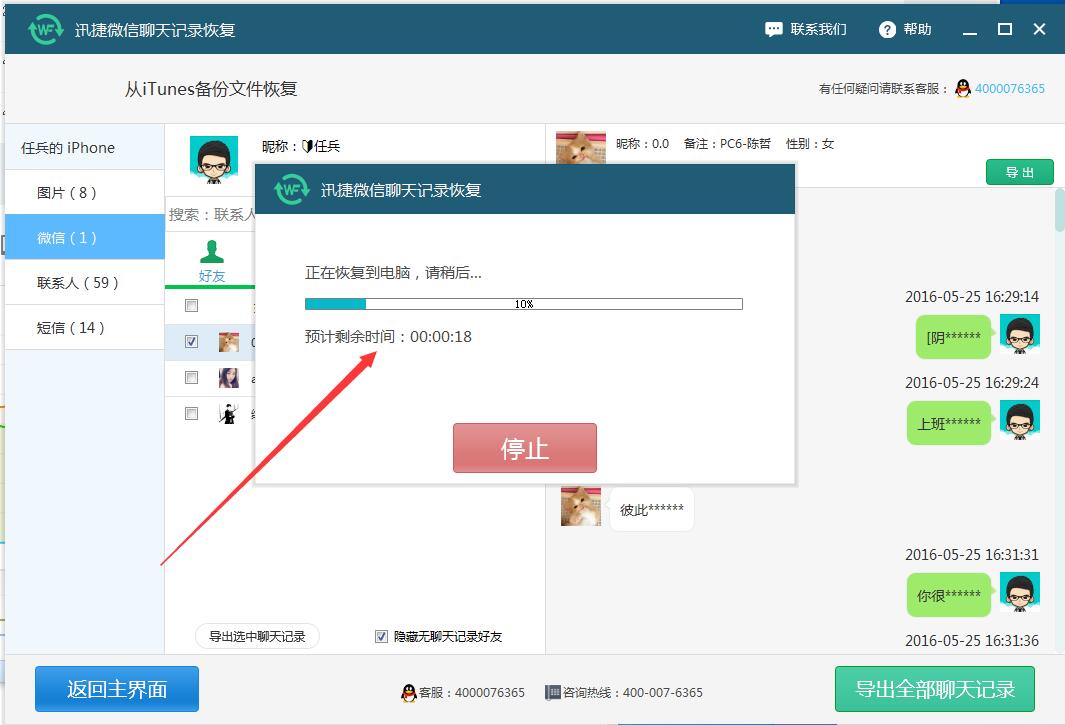
Task: Open the 图片（8）category
Action: [x=84, y=192]
